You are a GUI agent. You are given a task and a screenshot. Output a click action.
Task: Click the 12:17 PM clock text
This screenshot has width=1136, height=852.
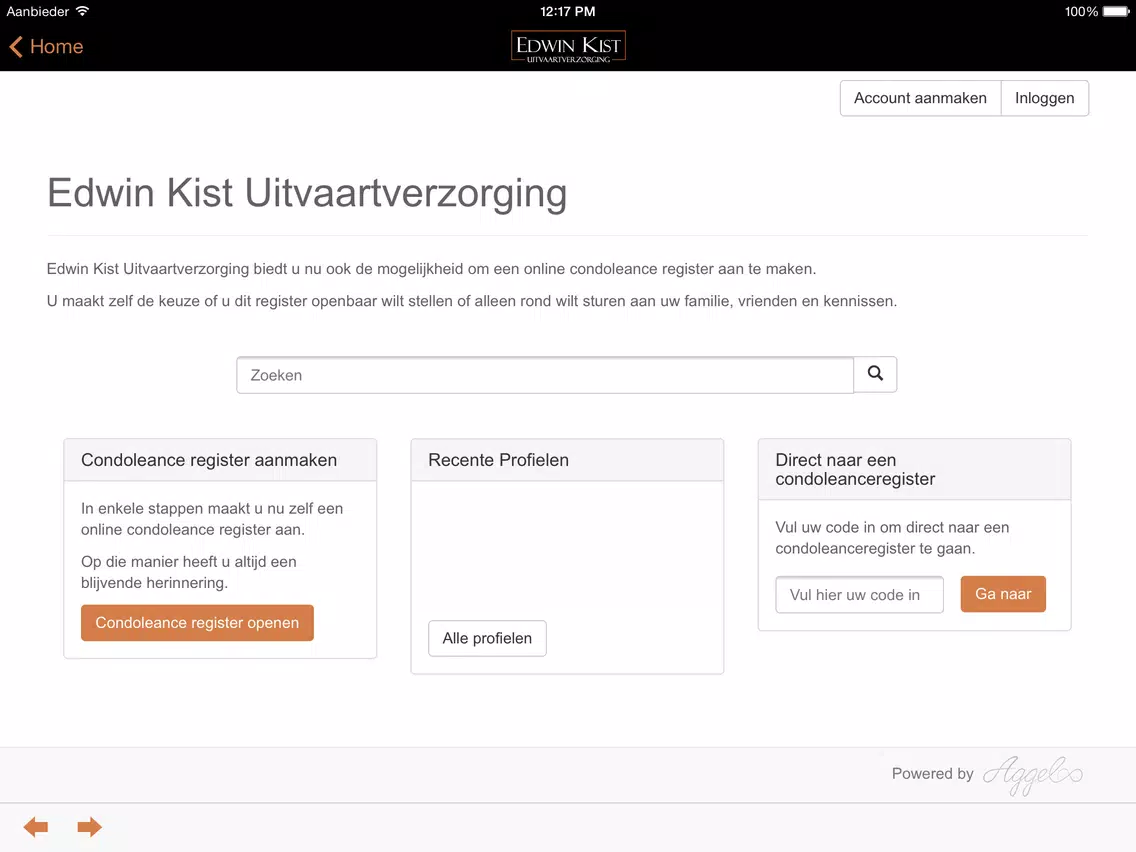click(568, 12)
